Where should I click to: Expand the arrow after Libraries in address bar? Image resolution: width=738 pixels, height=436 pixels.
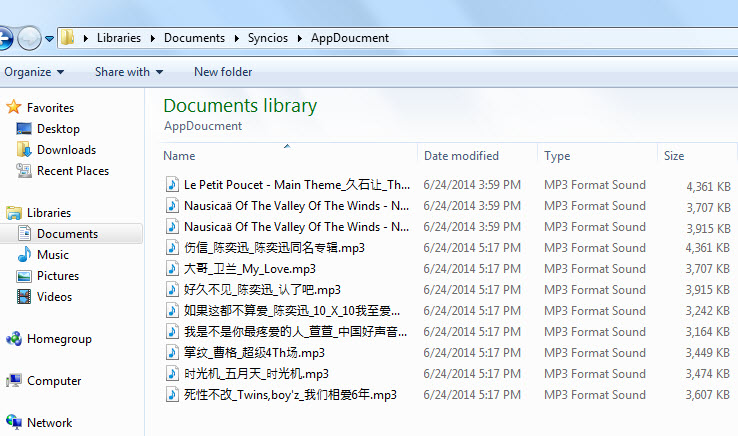(152, 38)
